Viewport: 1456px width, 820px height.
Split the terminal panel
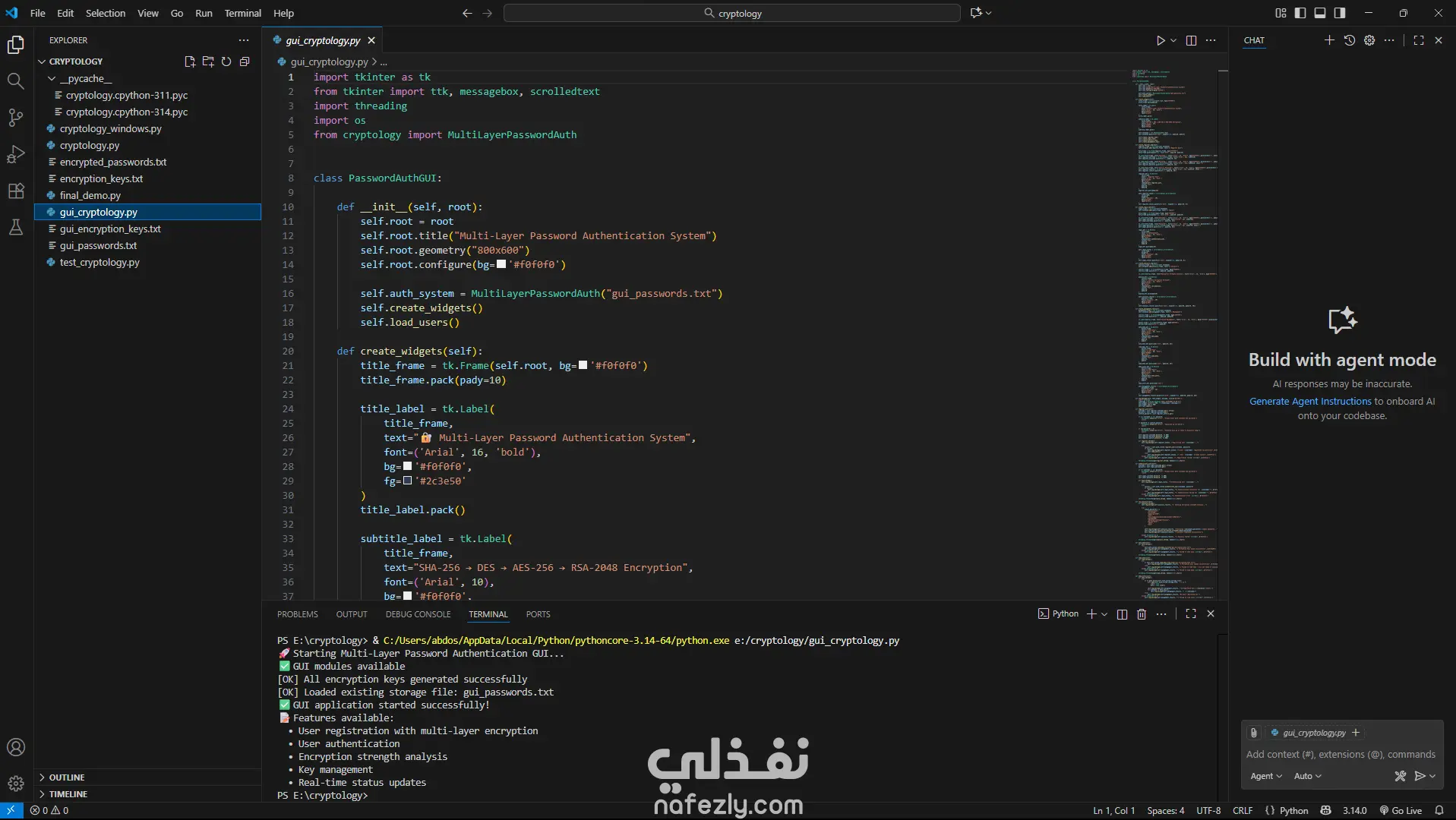coord(1122,613)
